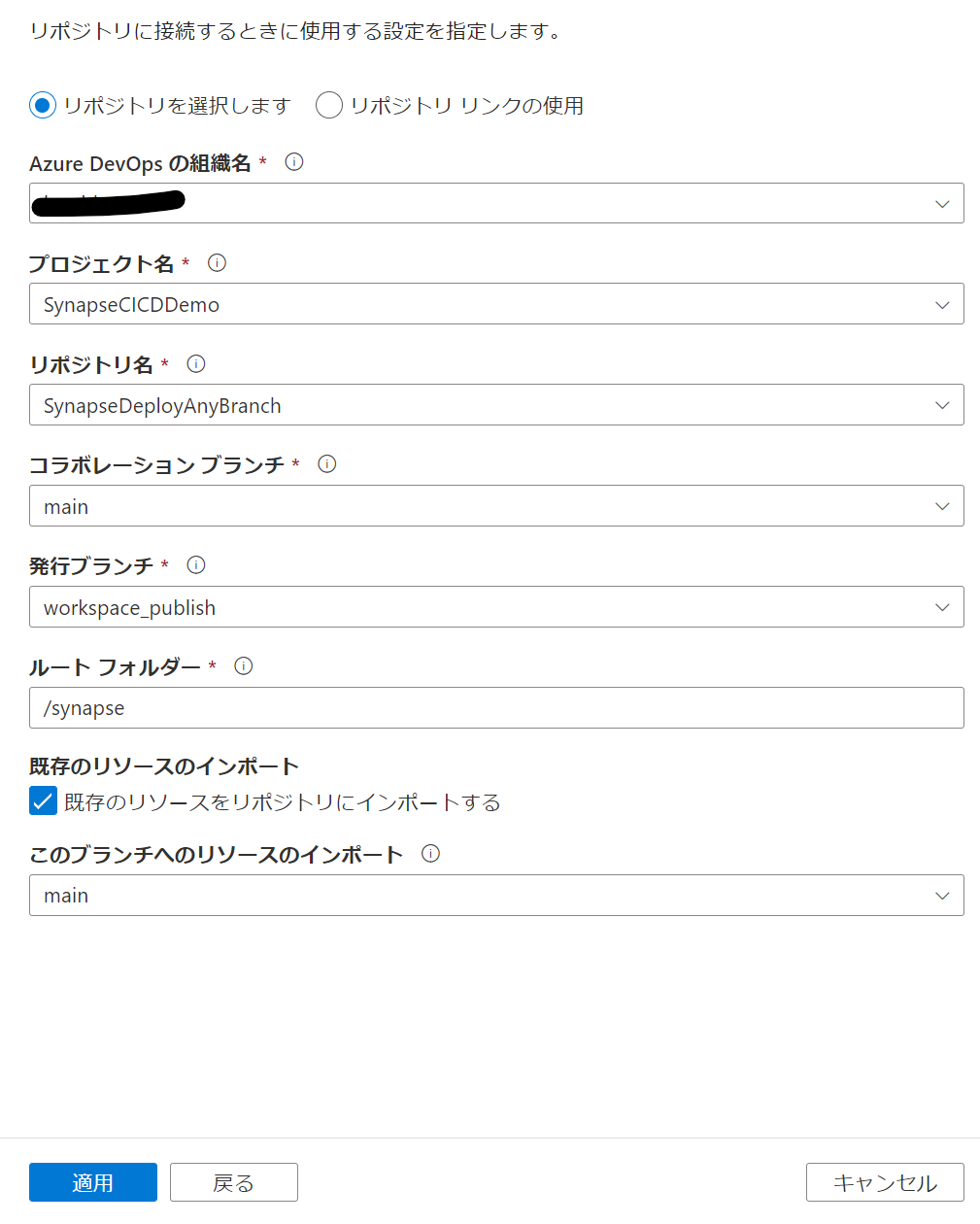
Task: Click the info icon next to リポジトリ名
Action: click(195, 364)
